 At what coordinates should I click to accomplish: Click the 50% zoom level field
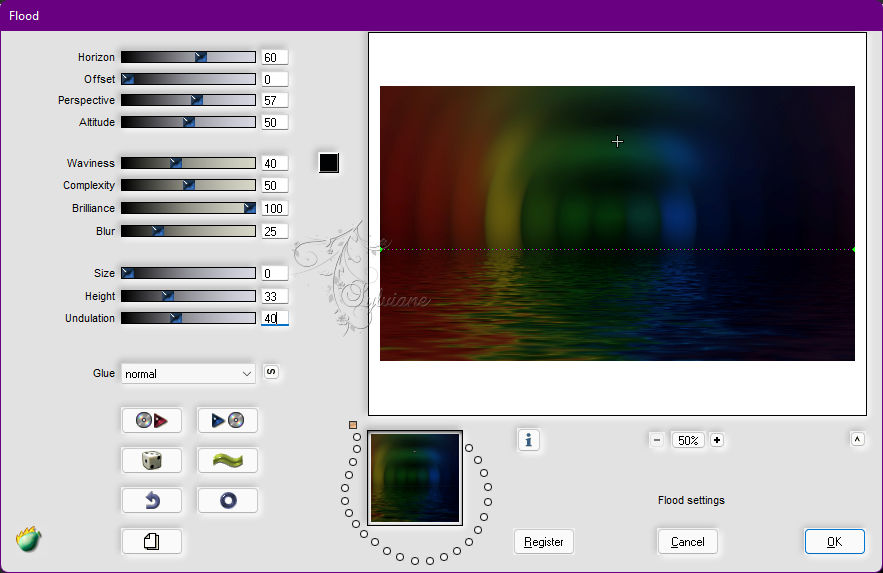tap(688, 440)
